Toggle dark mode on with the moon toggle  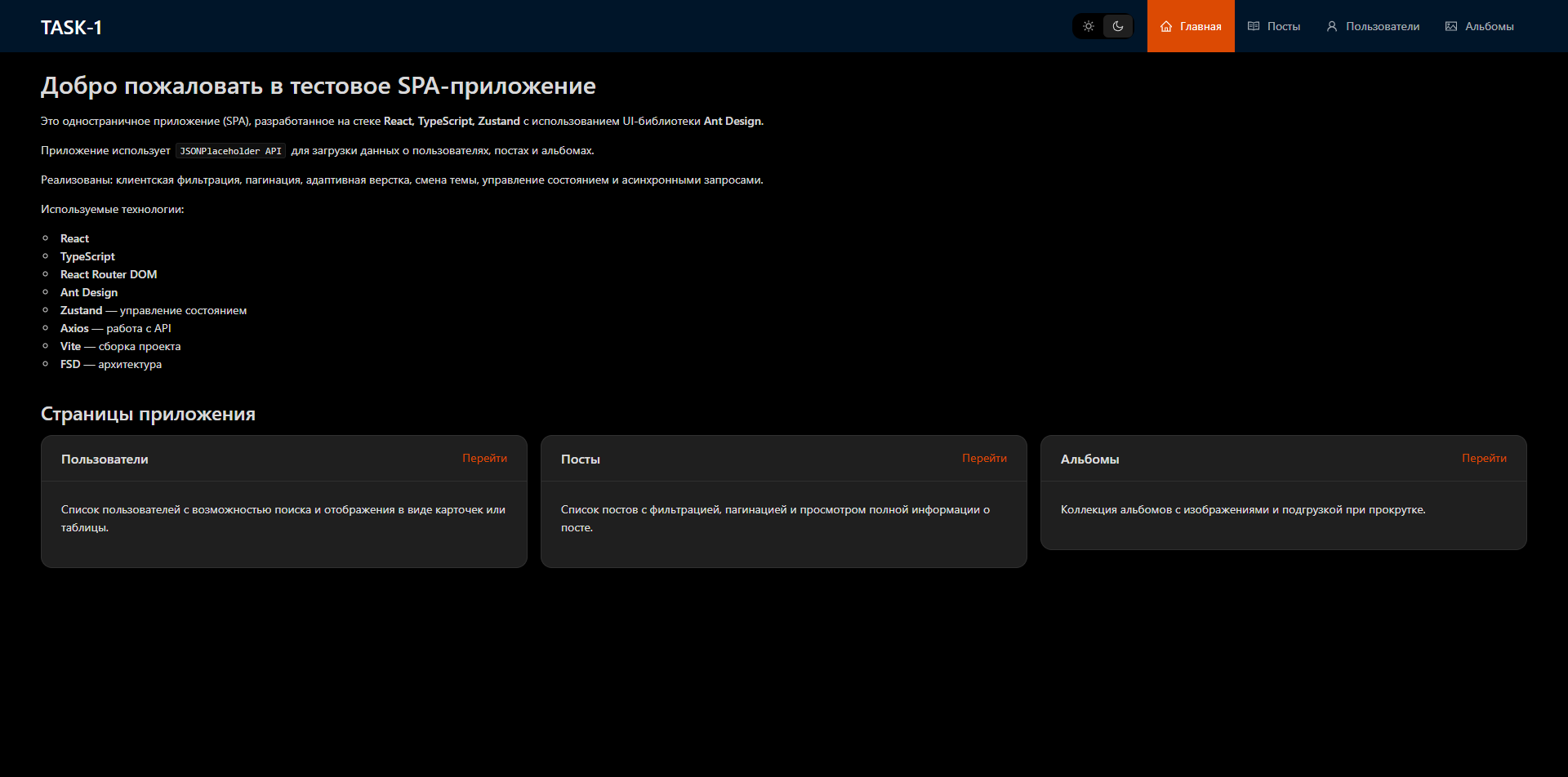[1117, 25]
